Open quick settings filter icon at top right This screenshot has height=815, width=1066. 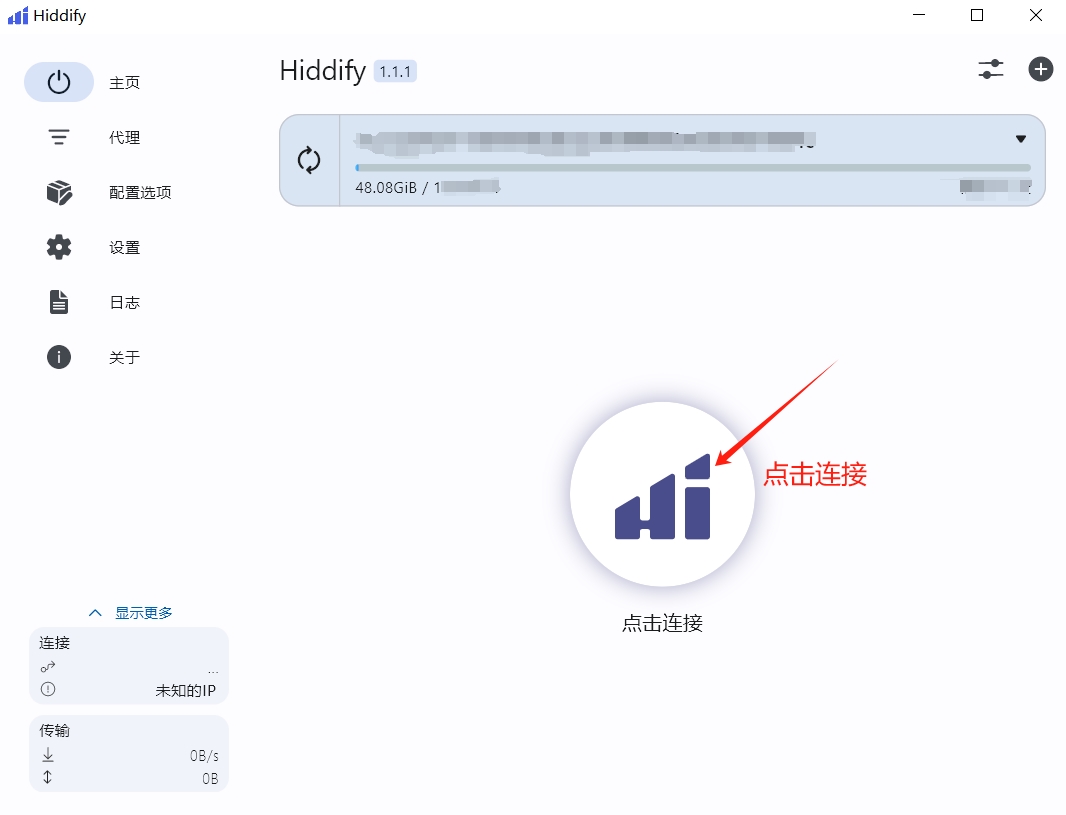(990, 69)
